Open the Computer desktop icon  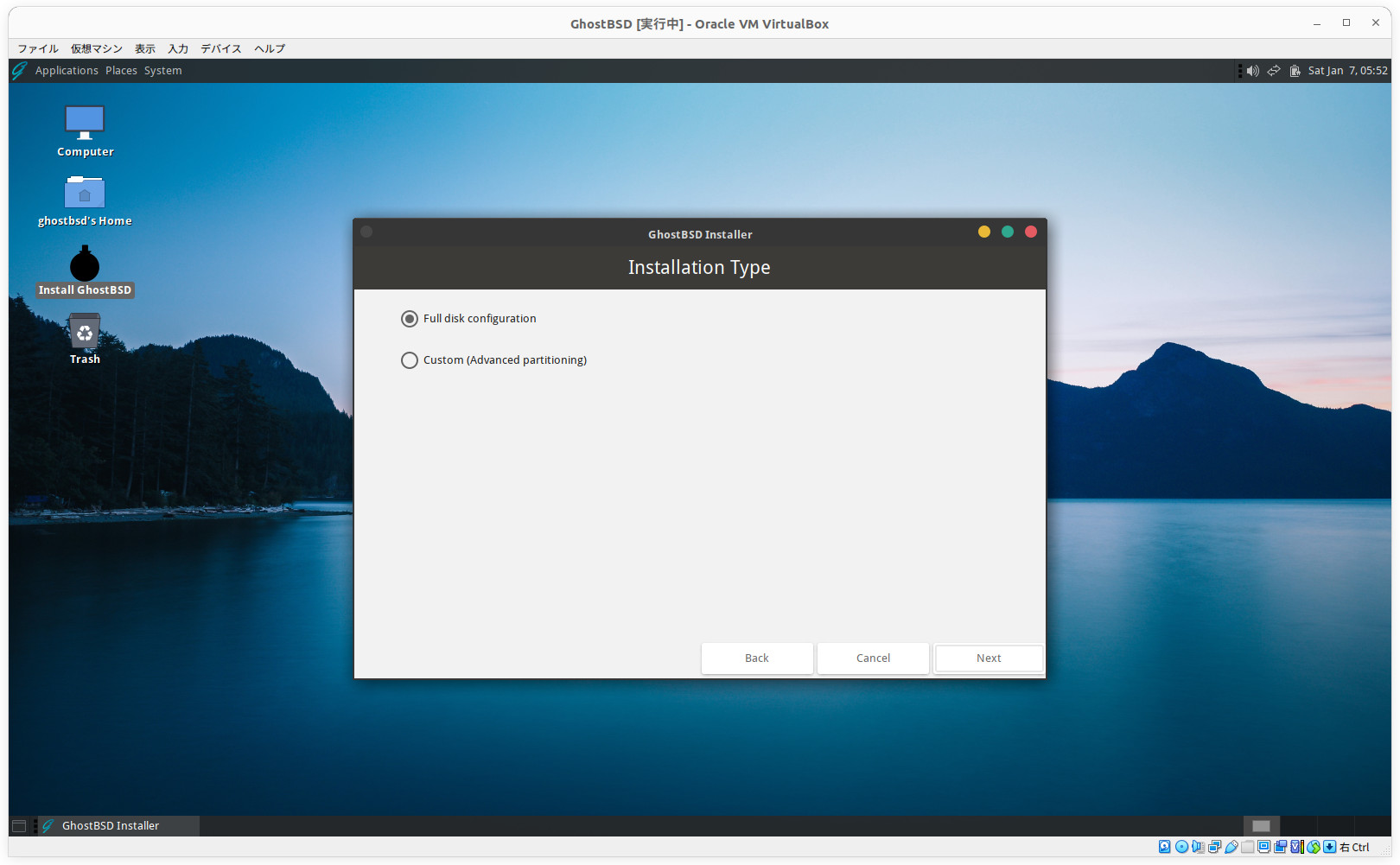85,124
